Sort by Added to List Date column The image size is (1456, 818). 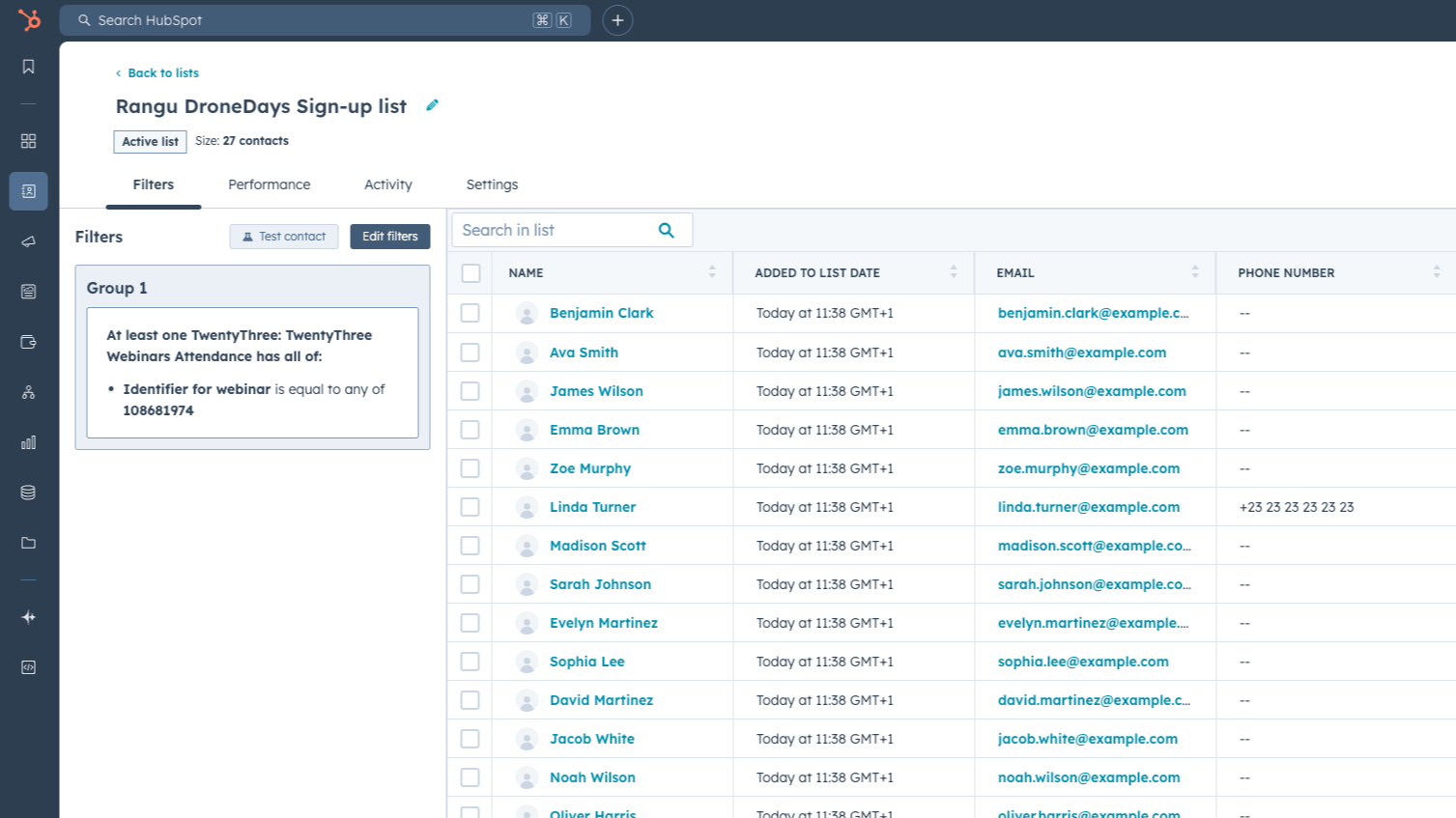(x=954, y=272)
